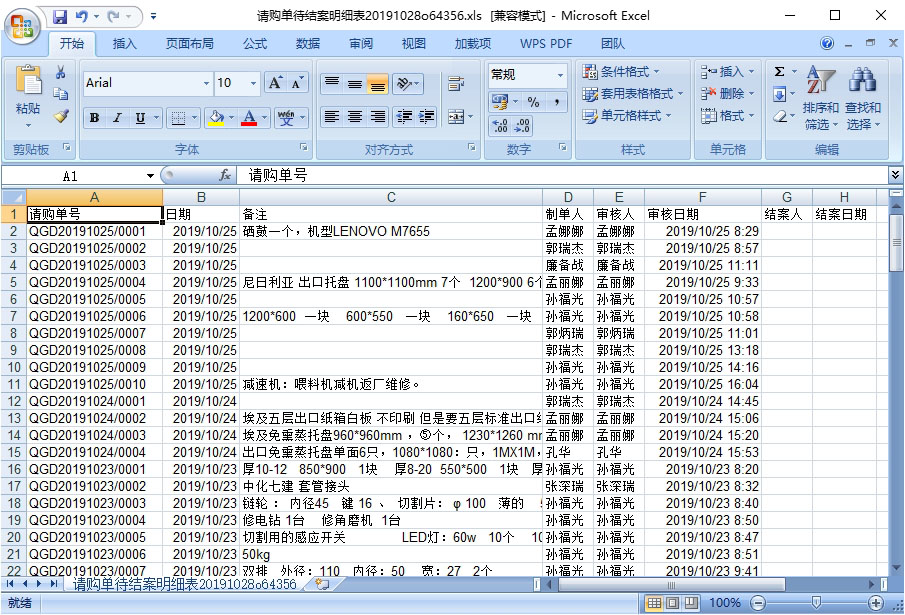Click the Format Painter brush icon
905x615 pixels.
click(x=61, y=116)
